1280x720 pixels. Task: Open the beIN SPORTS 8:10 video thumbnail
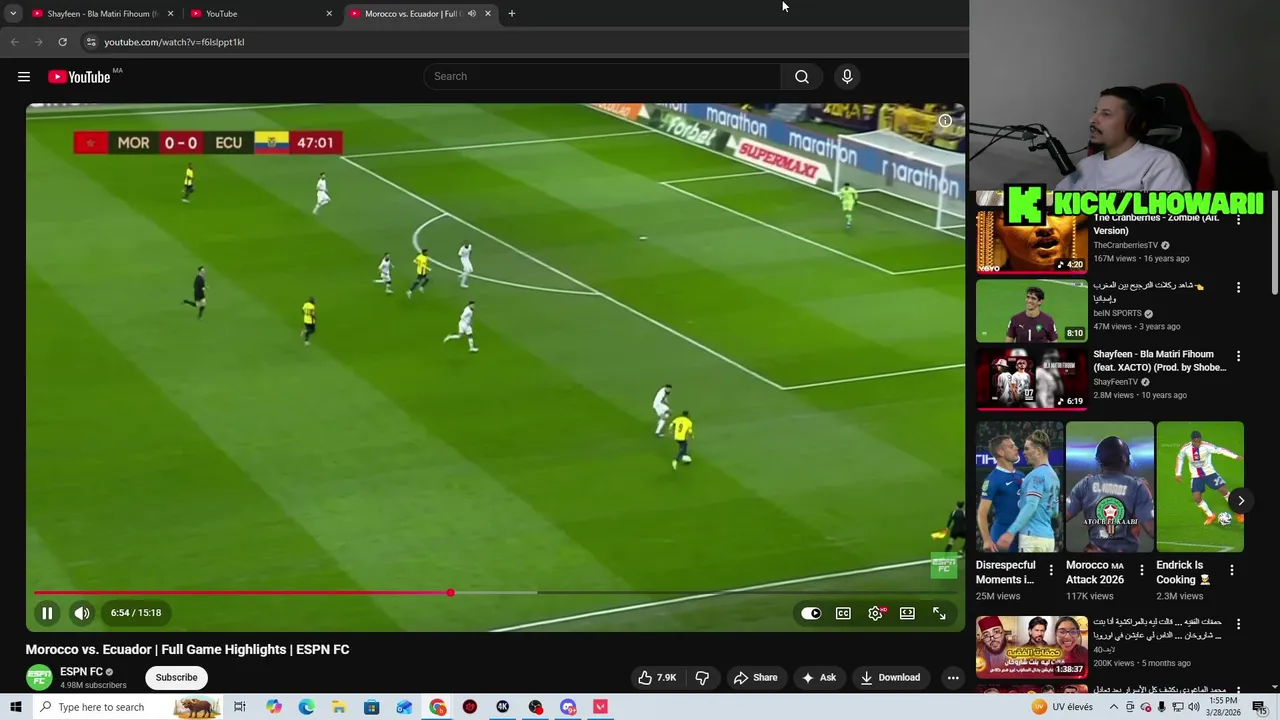(x=1031, y=311)
